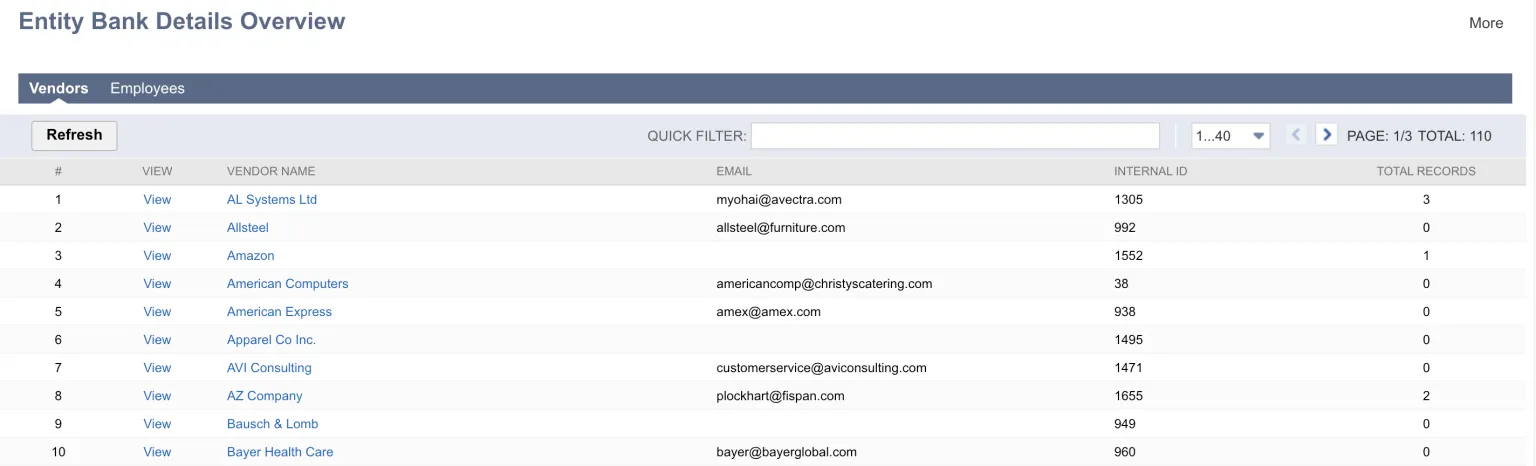Open the View link for Apparel Co Inc.
The image size is (1536, 466).
pos(157,340)
